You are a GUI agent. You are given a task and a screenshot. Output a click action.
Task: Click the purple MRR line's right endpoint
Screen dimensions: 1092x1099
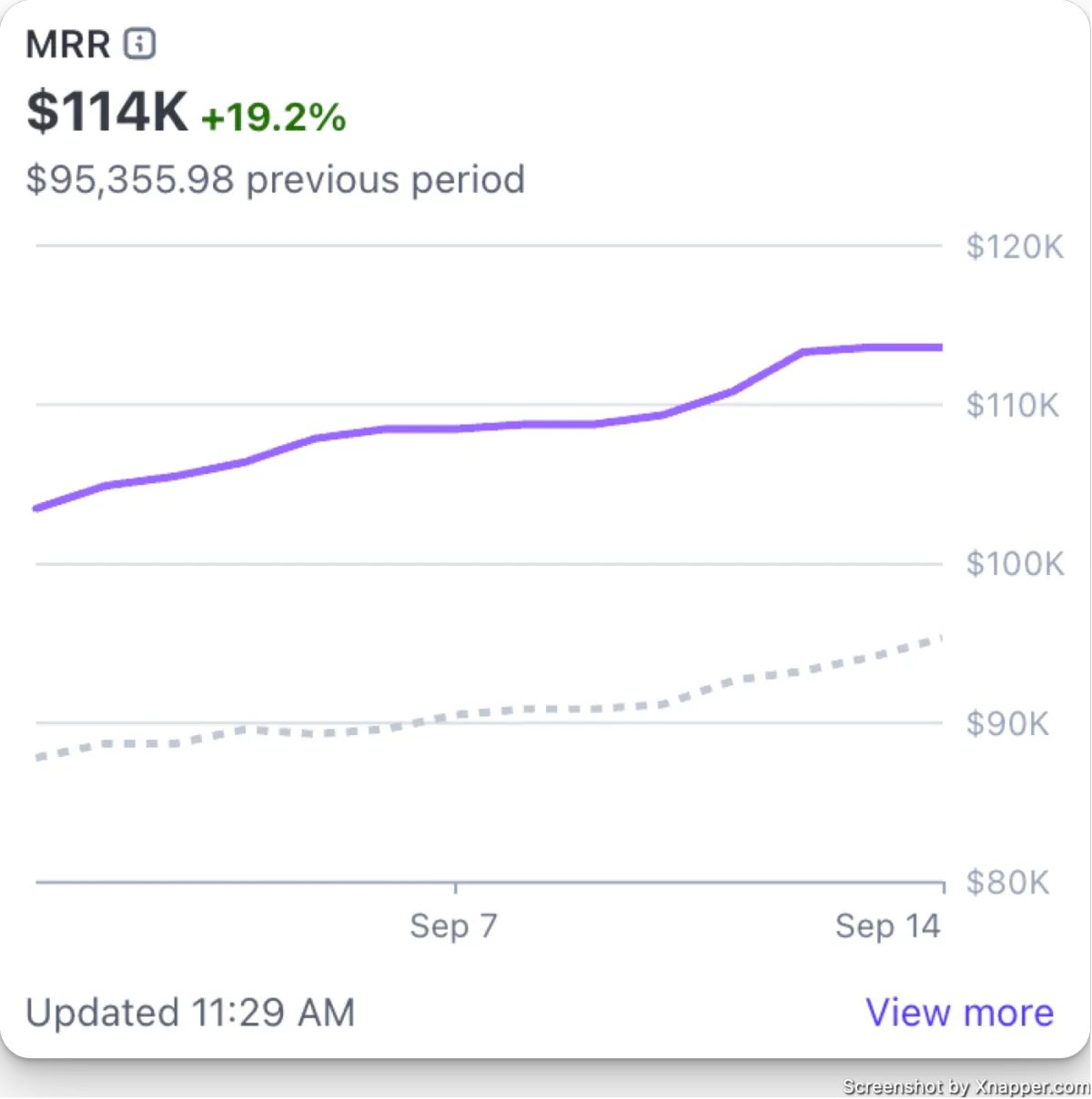coord(939,348)
